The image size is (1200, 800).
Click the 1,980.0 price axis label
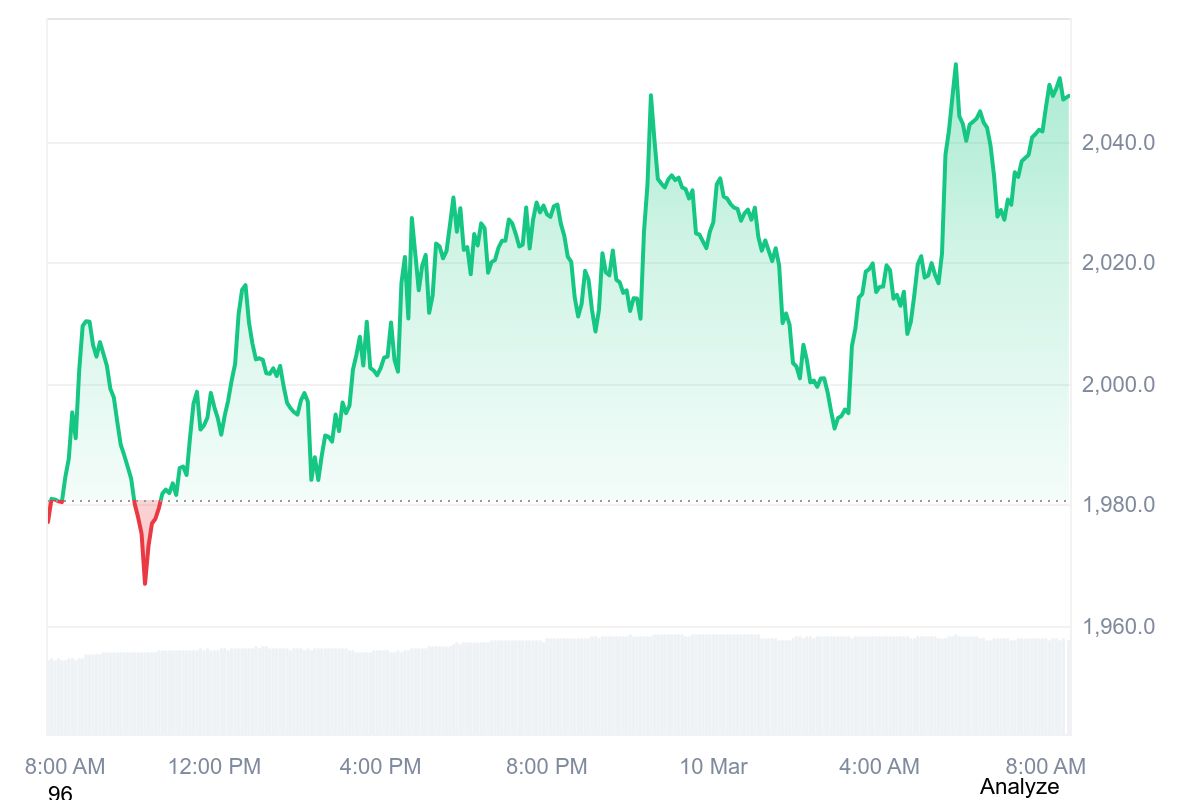pyautogui.click(x=1118, y=505)
